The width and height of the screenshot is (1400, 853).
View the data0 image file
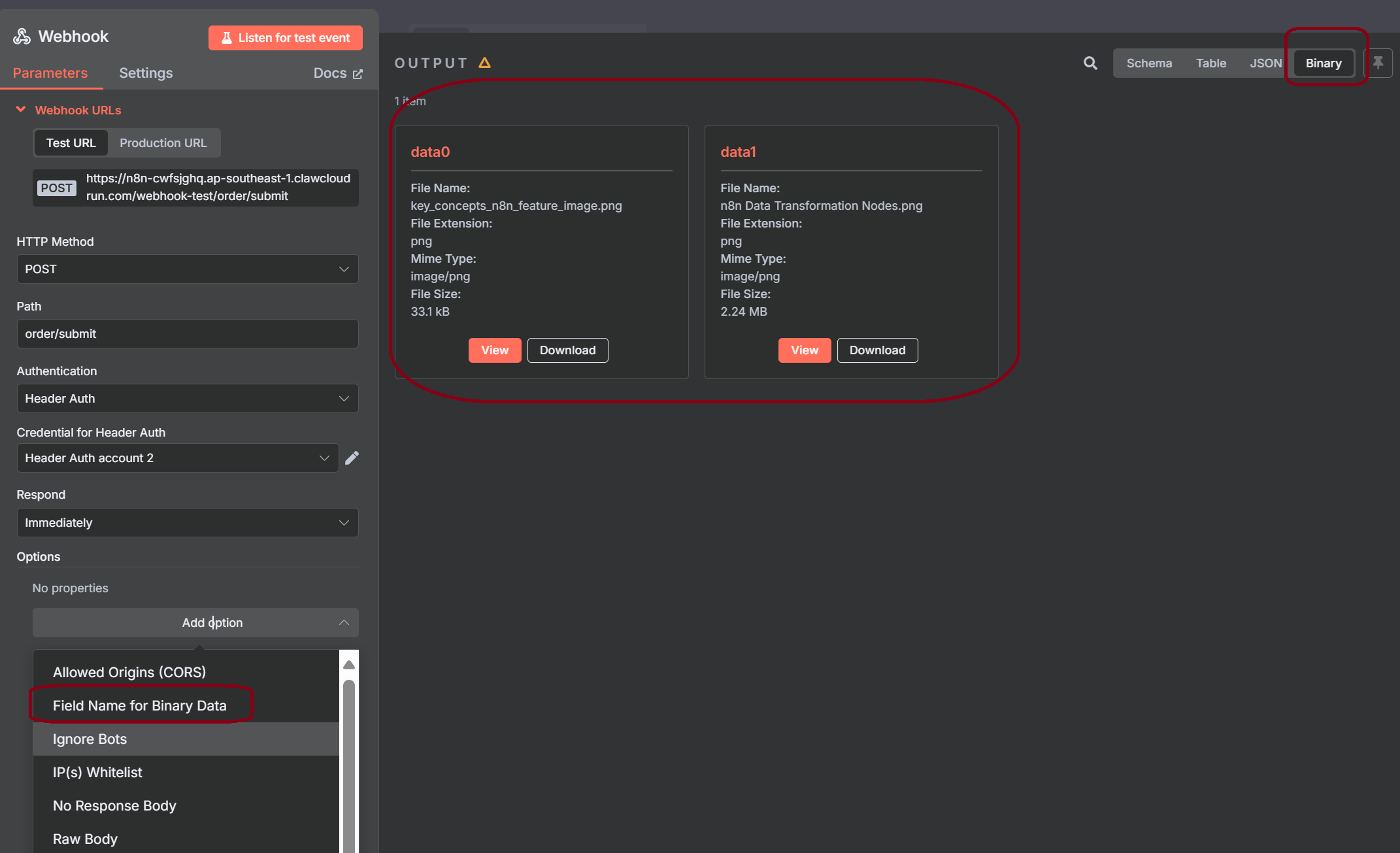(495, 350)
